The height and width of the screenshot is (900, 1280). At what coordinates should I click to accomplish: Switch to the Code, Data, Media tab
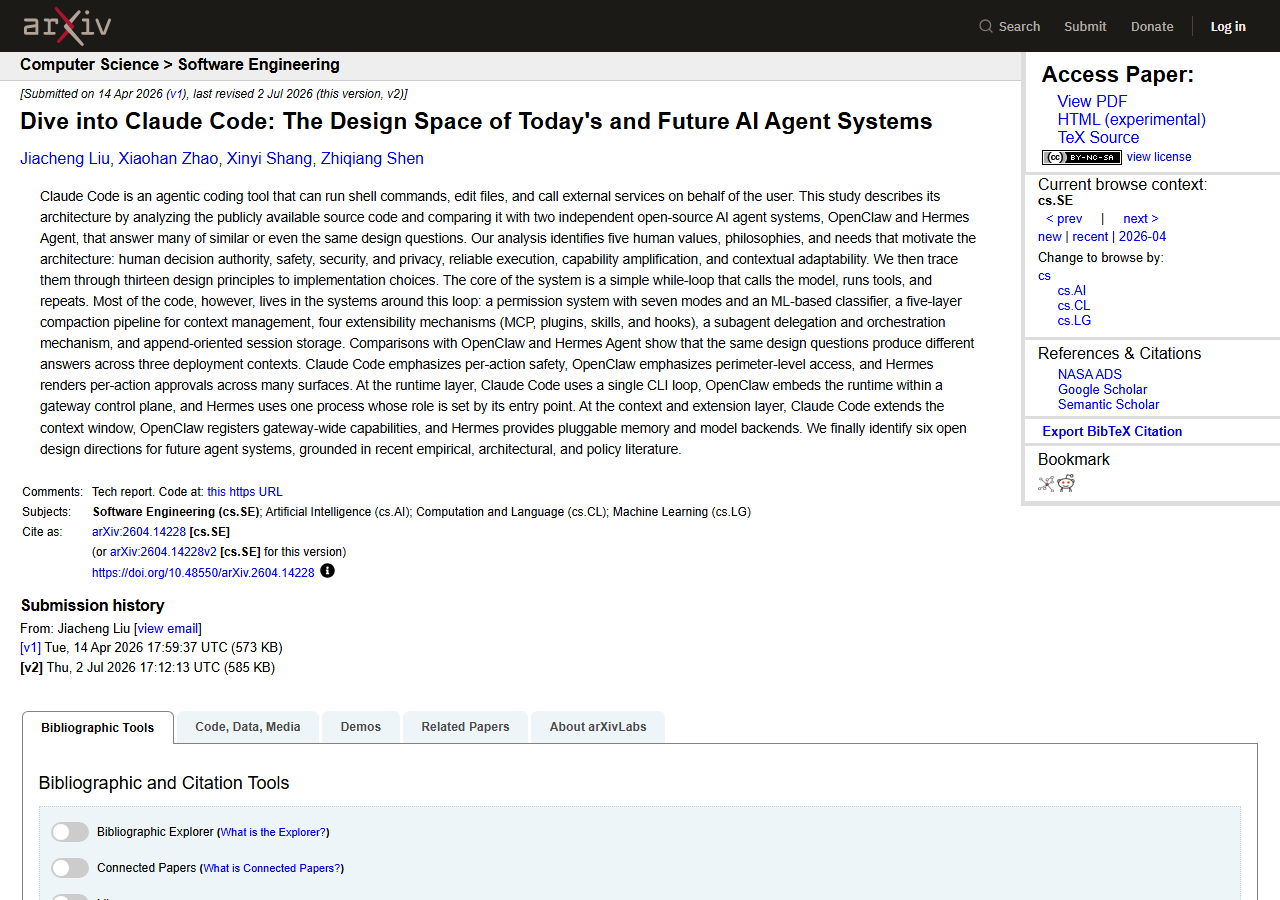(x=248, y=727)
